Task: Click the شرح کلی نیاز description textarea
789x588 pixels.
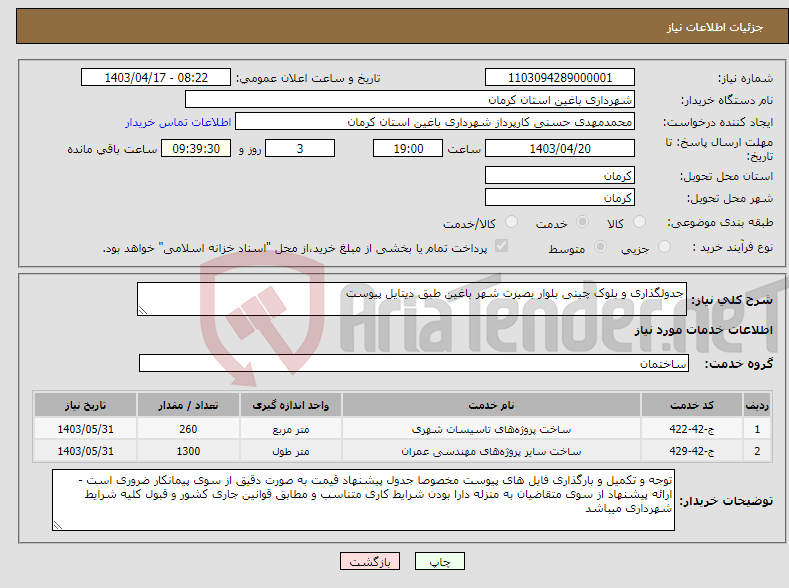Action: point(412,299)
